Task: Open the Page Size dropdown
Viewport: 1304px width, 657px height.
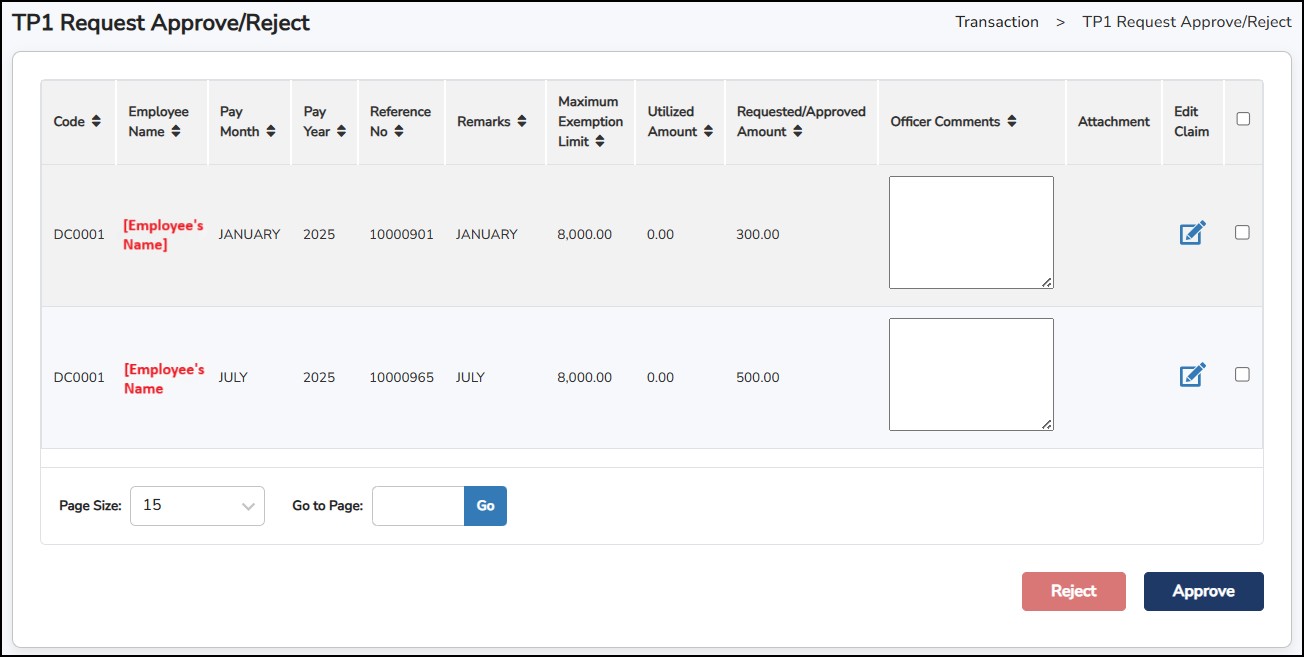Action: tap(197, 506)
